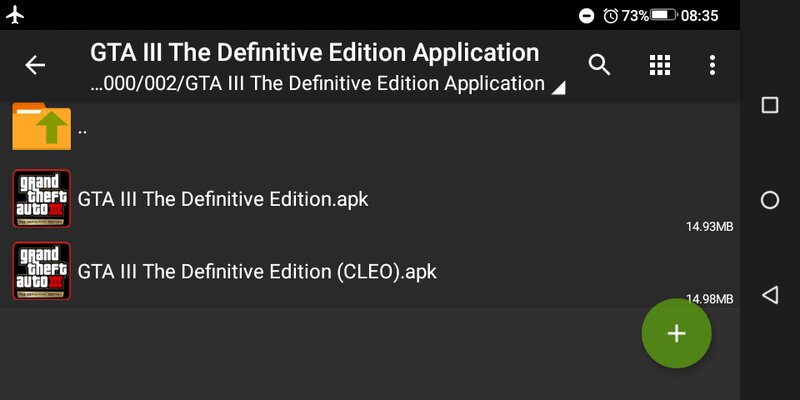Tap the Android recent apps square button
This screenshot has width=800, height=400.
(x=770, y=105)
